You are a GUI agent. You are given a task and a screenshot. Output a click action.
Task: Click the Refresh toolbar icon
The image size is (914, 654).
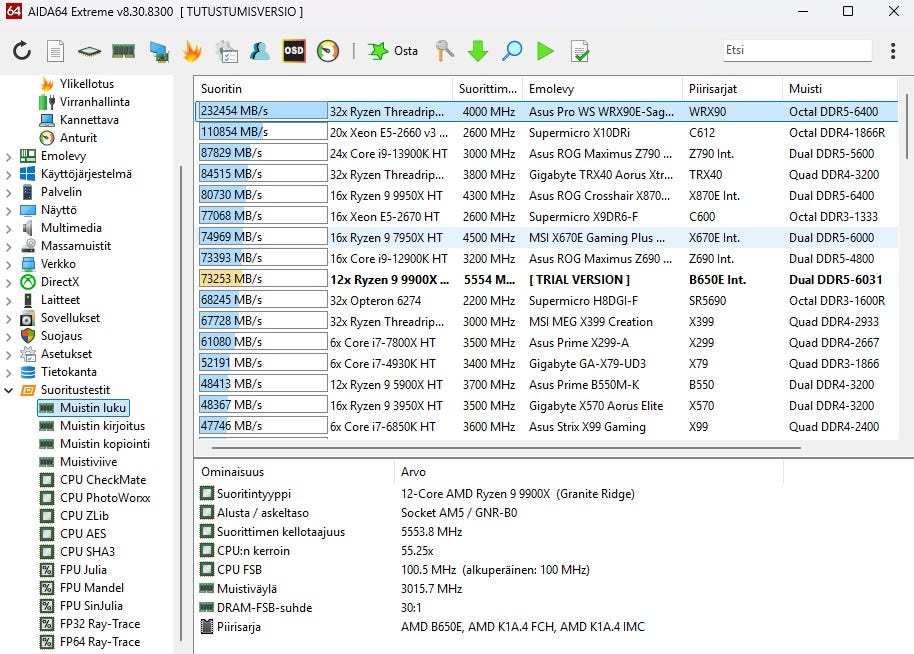pos(22,51)
